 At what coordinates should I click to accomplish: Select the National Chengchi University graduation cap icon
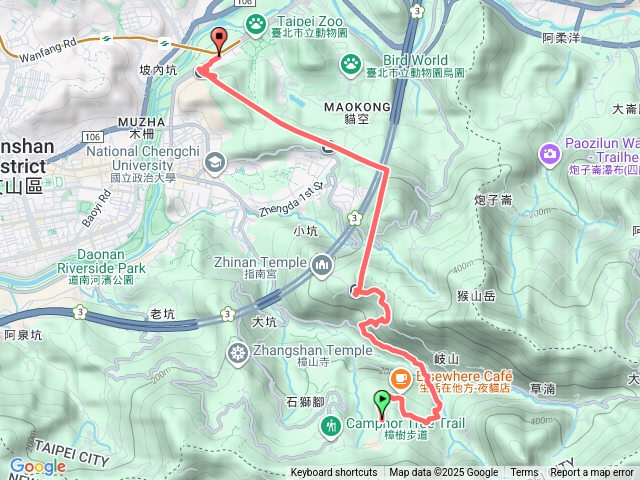point(216,164)
